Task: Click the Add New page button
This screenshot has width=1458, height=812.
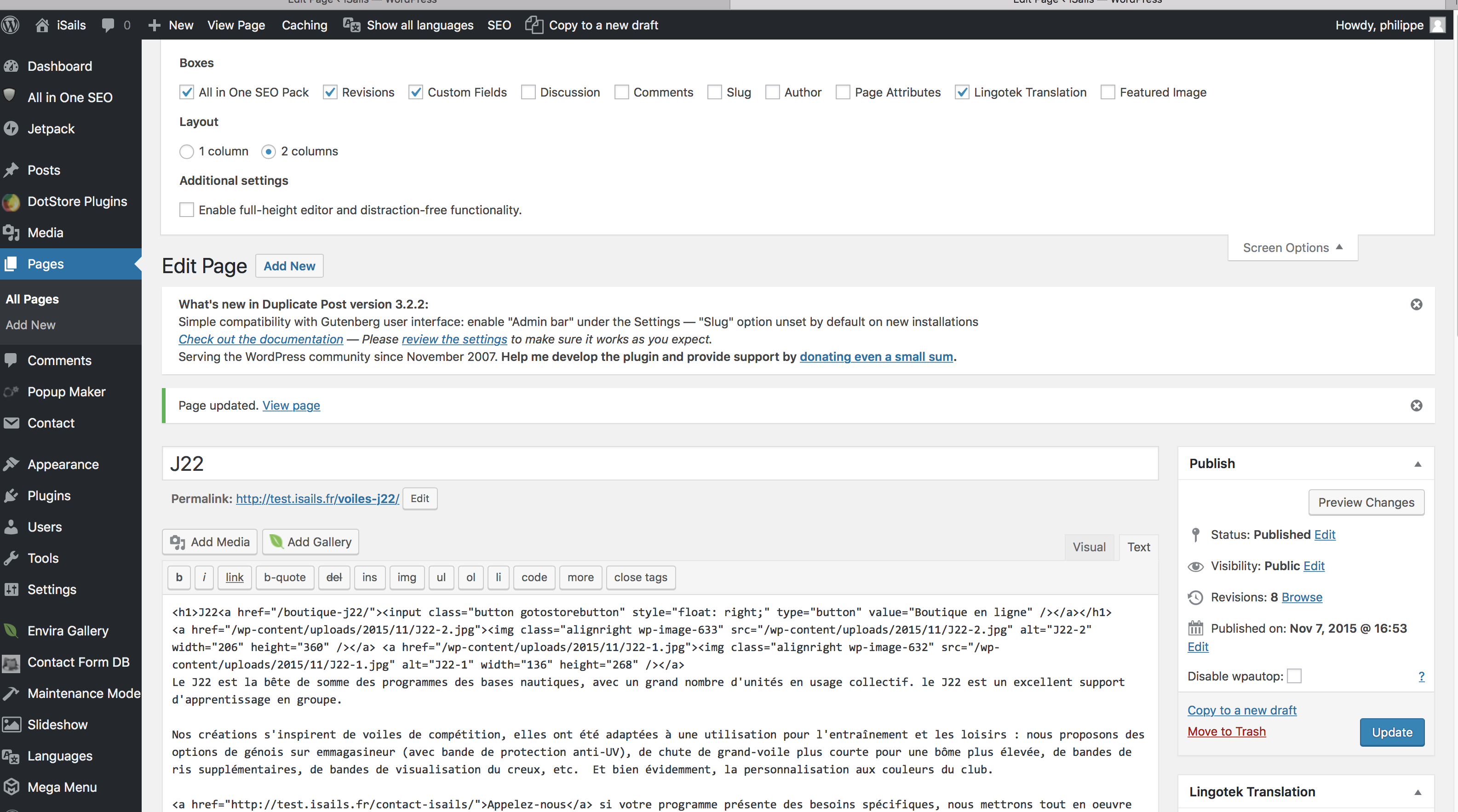Action: point(289,266)
